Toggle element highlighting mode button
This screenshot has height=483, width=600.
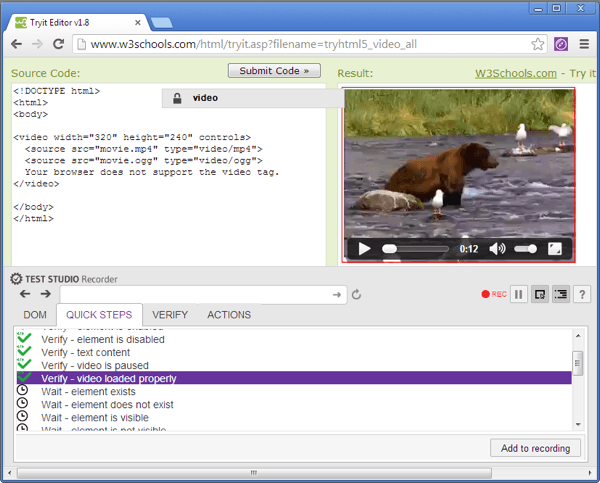(x=540, y=294)
